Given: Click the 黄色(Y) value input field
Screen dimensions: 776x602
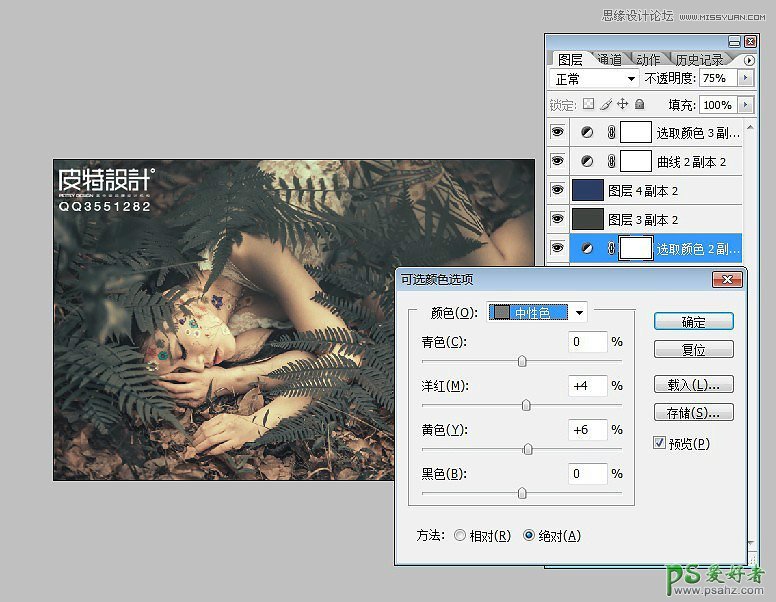Looking at the screenshot, I should 588,430.
